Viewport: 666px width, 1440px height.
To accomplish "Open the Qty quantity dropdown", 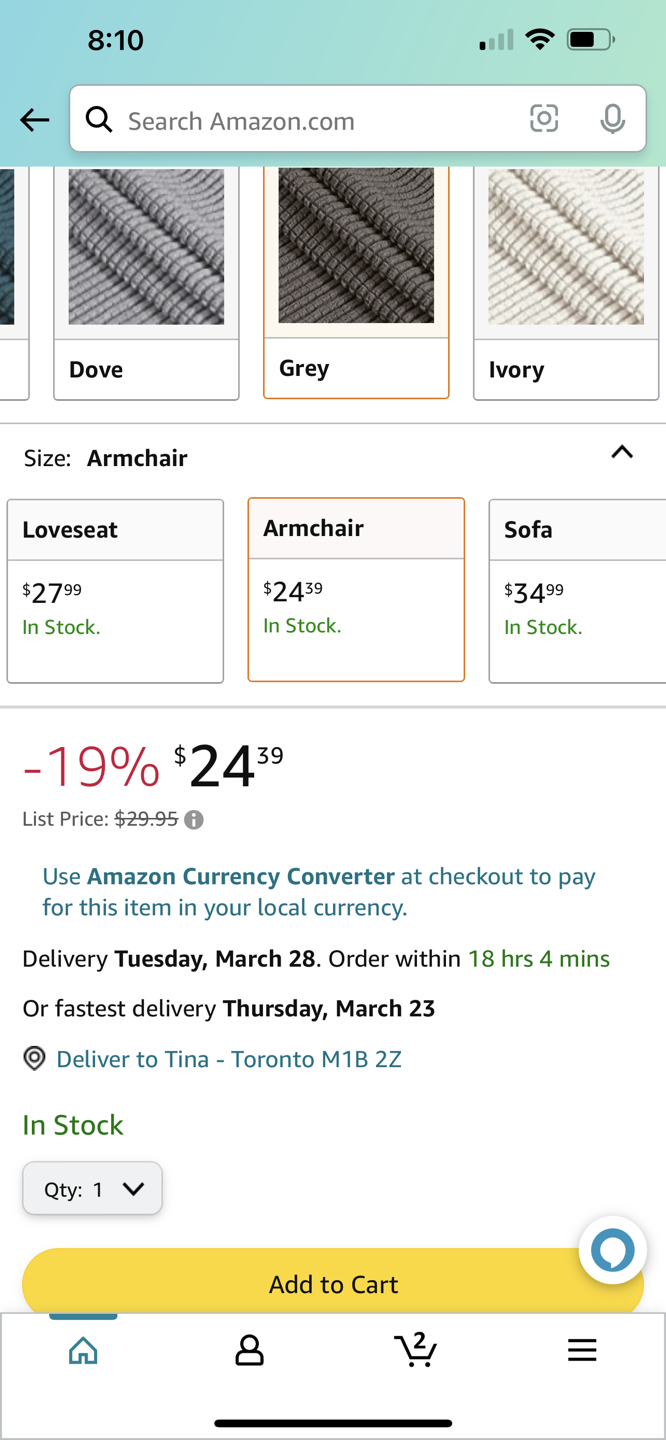I will click(x=92, y=1189).
